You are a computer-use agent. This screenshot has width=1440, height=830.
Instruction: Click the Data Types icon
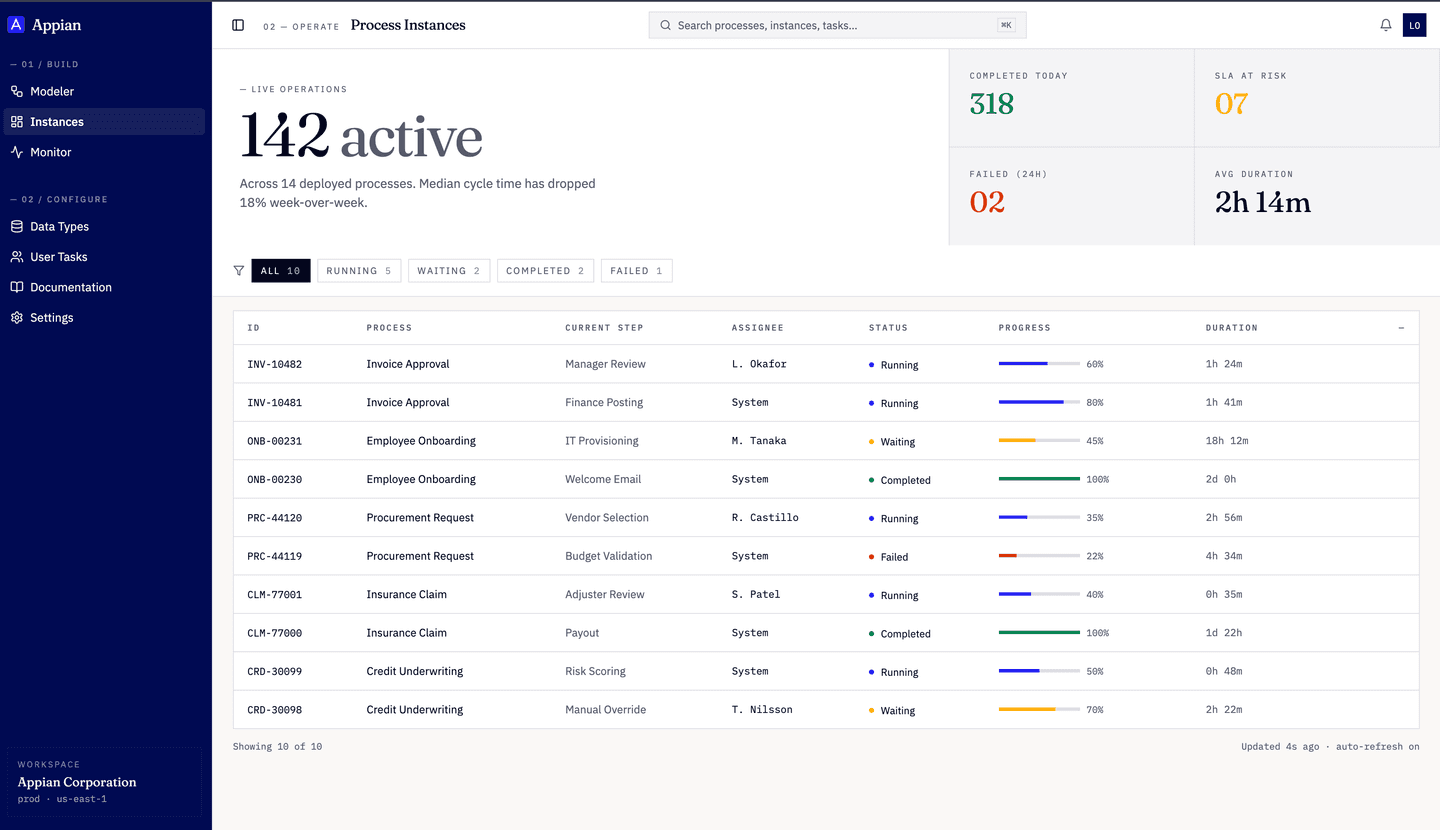(x=17, y=226)
